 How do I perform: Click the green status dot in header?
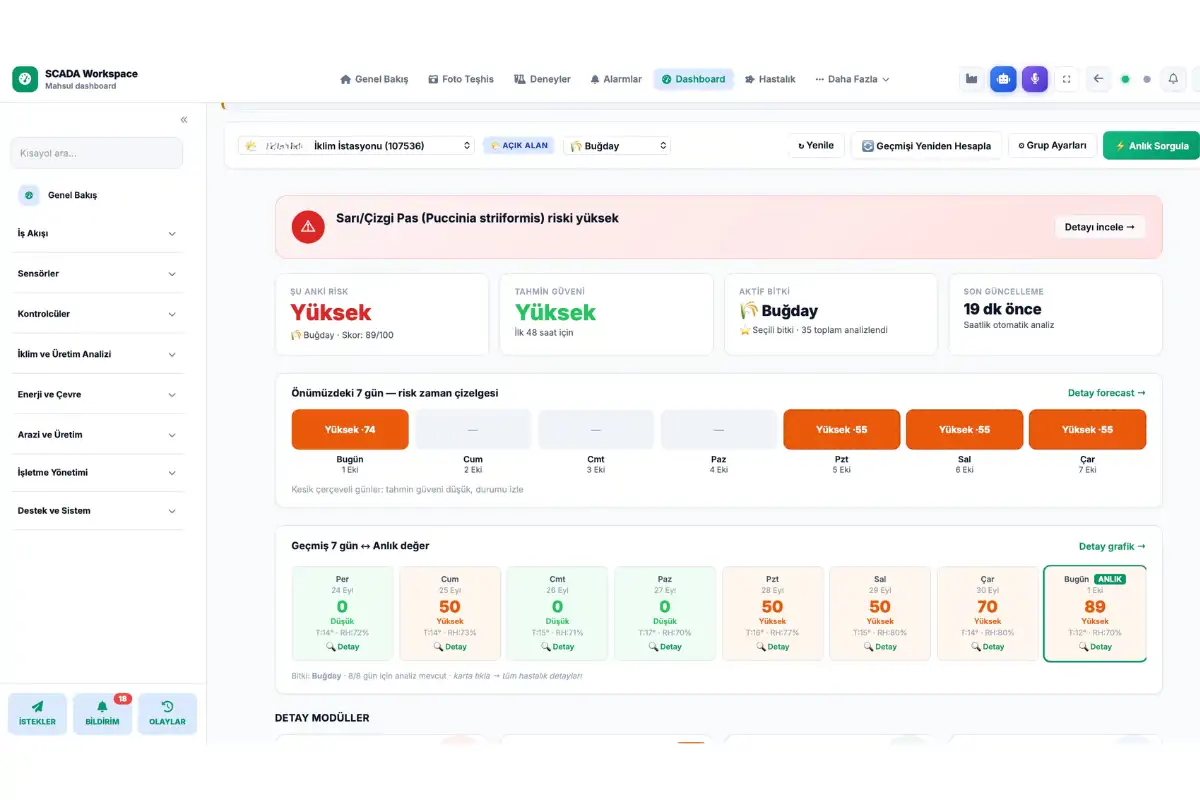pyautogui.click(x=1125, y=79)
